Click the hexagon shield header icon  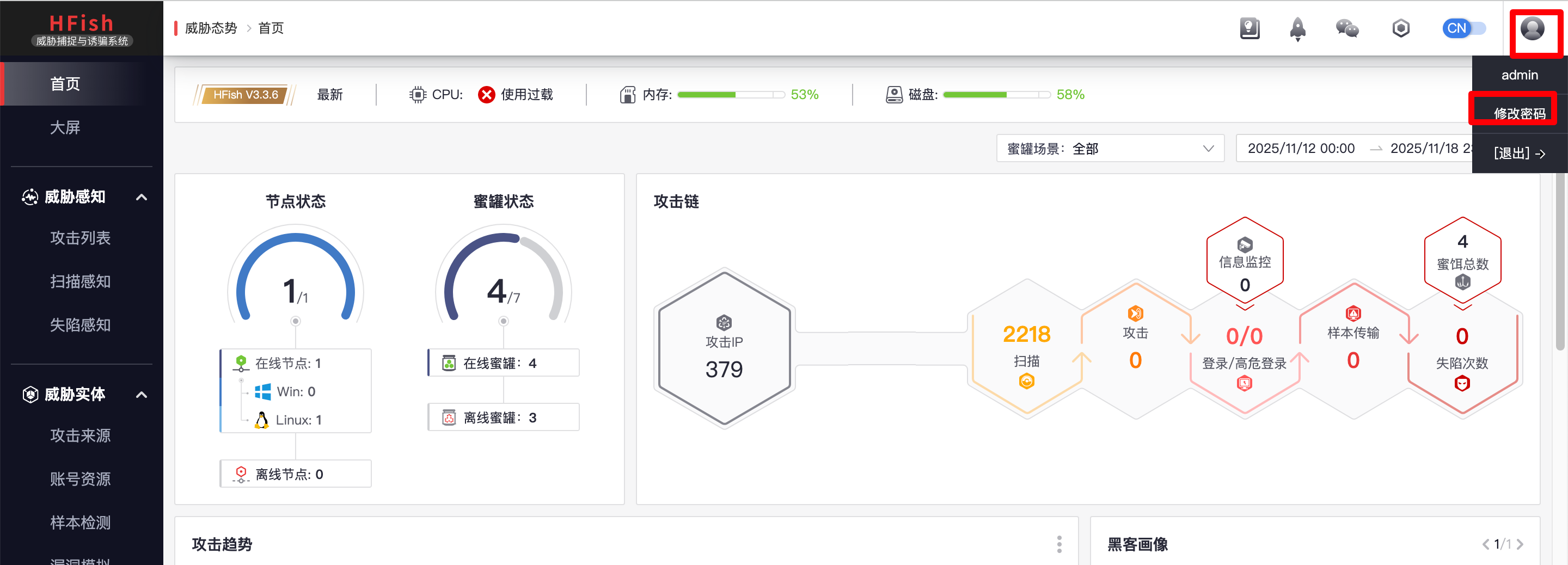point(1401,29)
